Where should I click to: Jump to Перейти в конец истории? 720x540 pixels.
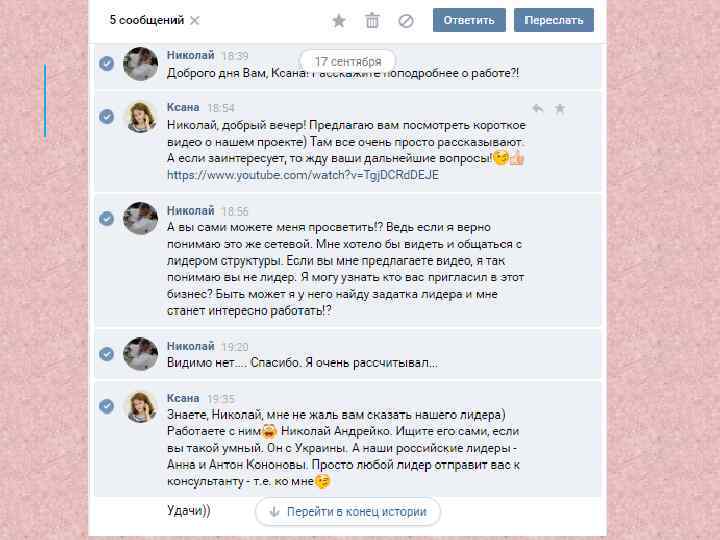click(x=348, y=512)
